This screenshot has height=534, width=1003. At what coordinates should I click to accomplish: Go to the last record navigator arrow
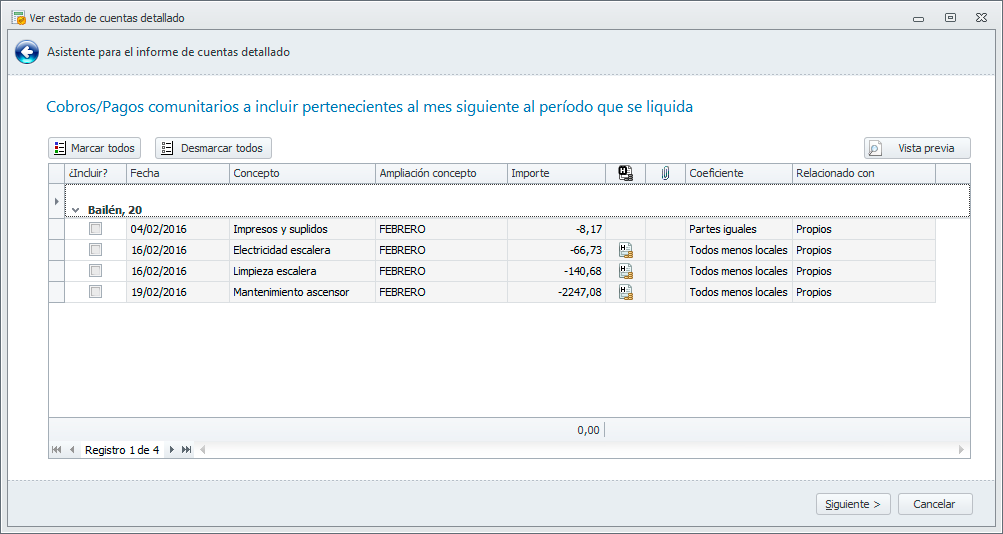(x=187, y=450)
